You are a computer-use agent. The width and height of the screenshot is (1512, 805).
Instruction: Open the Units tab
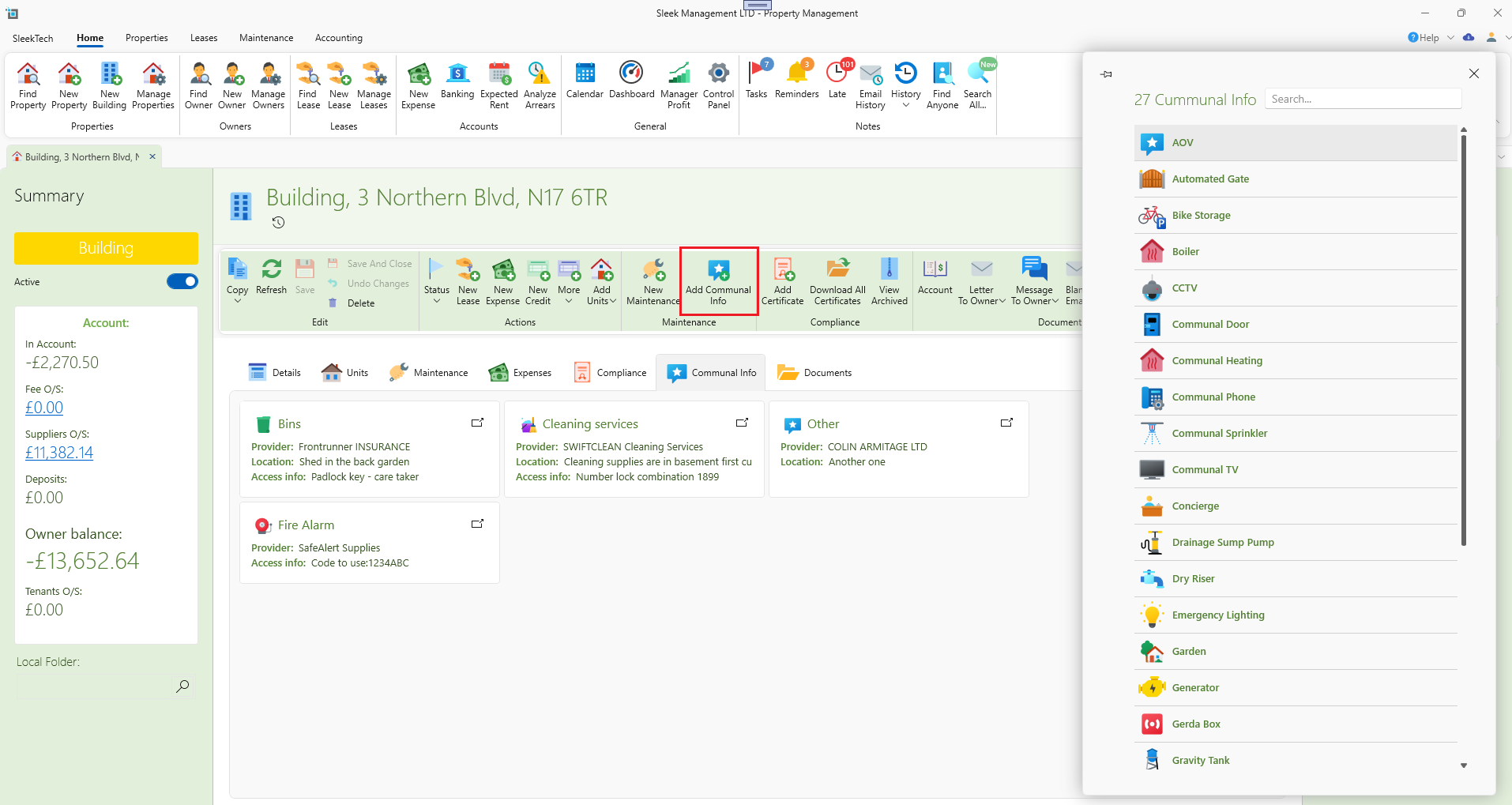point(345,373)
